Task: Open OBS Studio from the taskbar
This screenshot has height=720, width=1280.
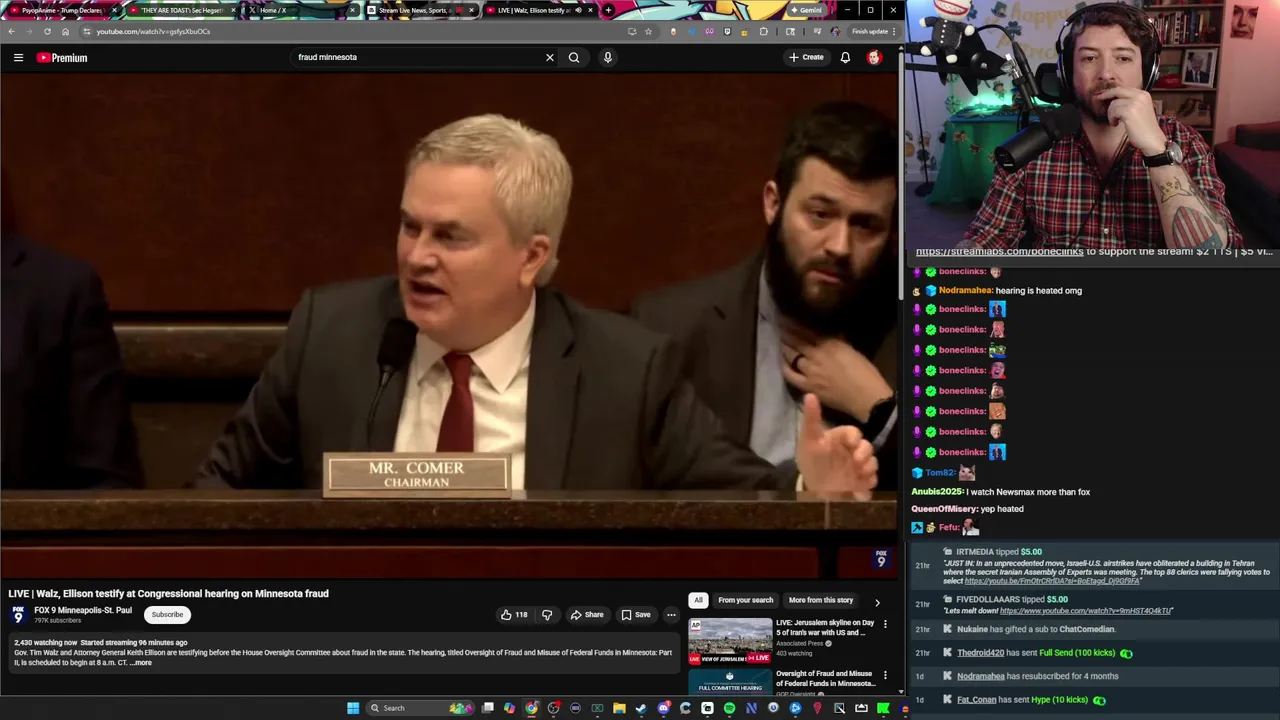Action: point(553,708)
